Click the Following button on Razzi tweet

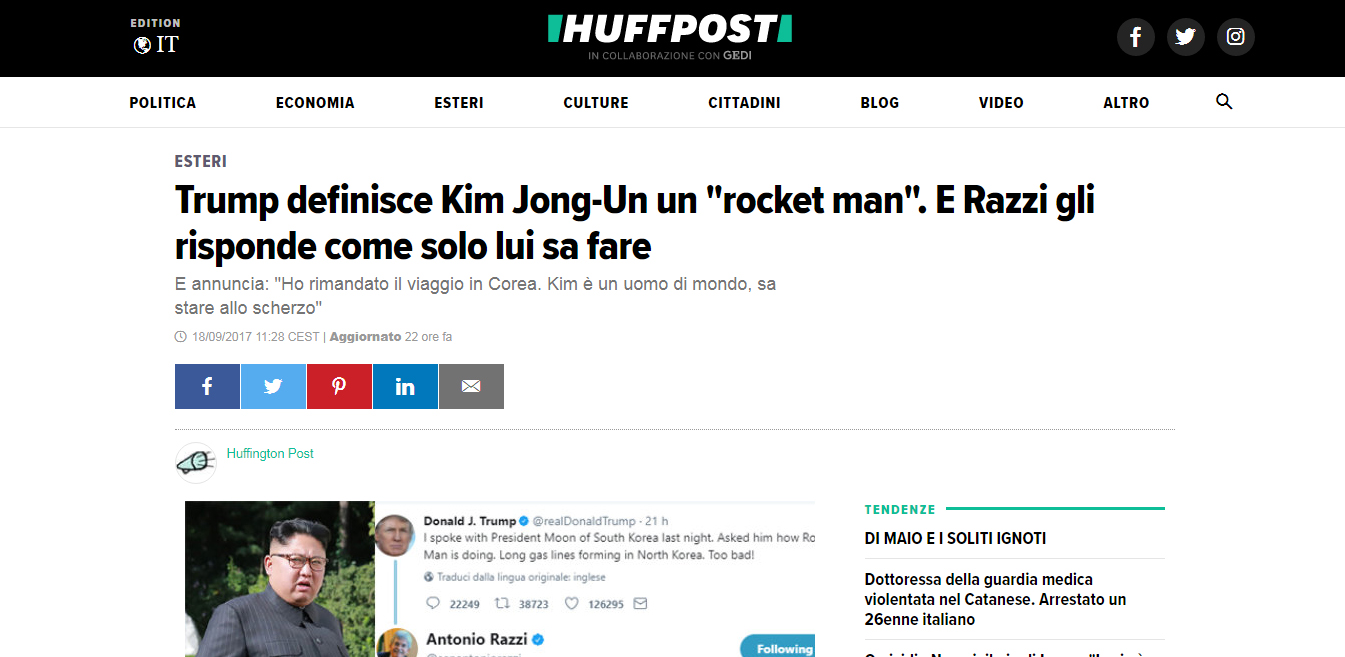778,647
